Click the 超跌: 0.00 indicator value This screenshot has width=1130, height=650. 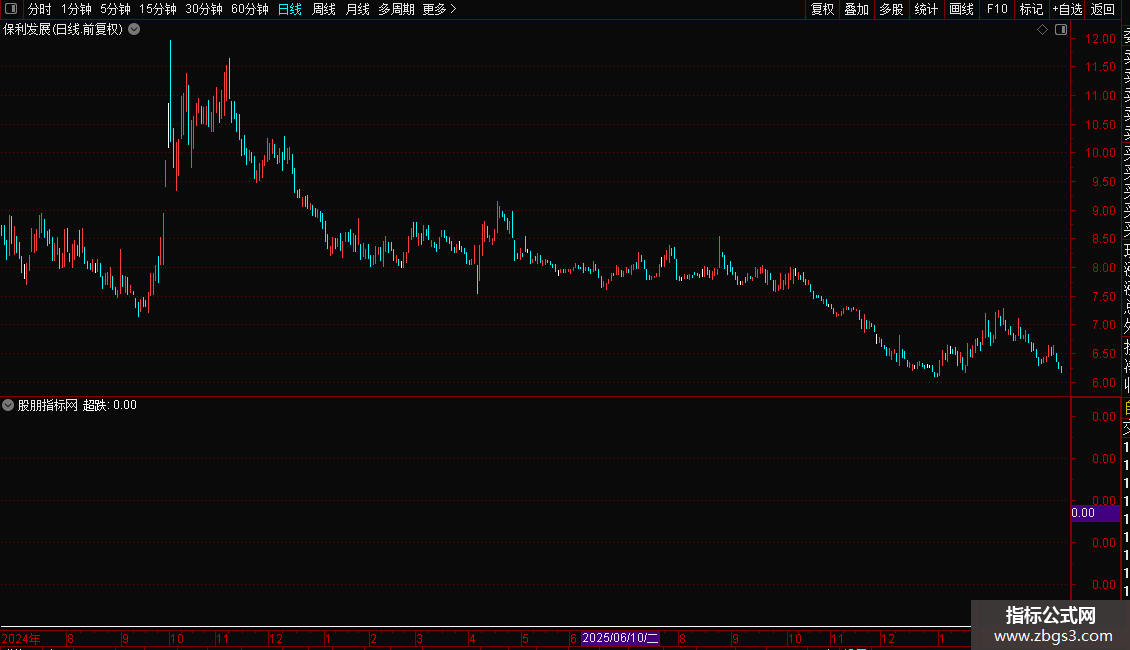click(x=110, y=405)
